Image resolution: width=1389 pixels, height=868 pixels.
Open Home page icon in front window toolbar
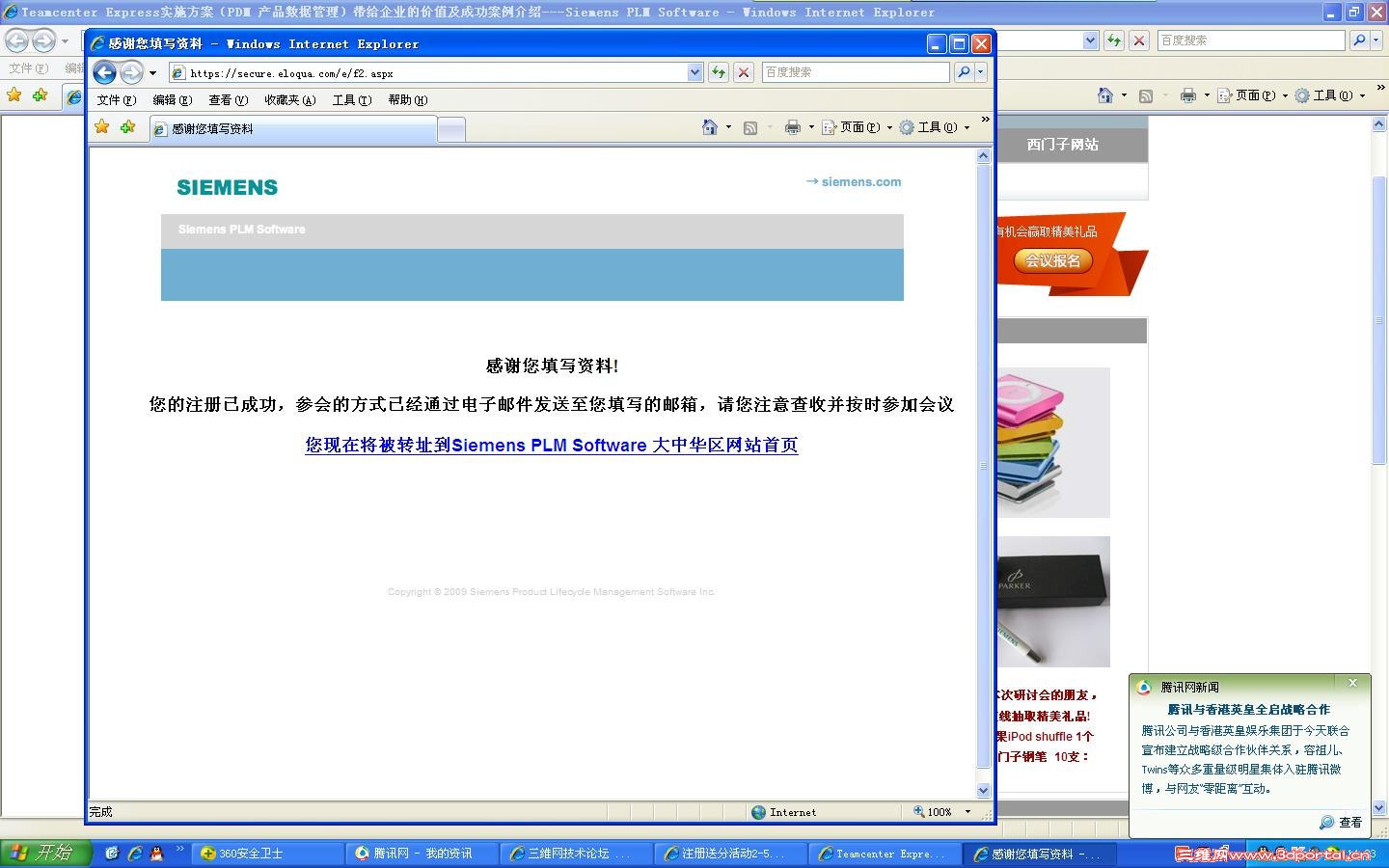point(710,127)
